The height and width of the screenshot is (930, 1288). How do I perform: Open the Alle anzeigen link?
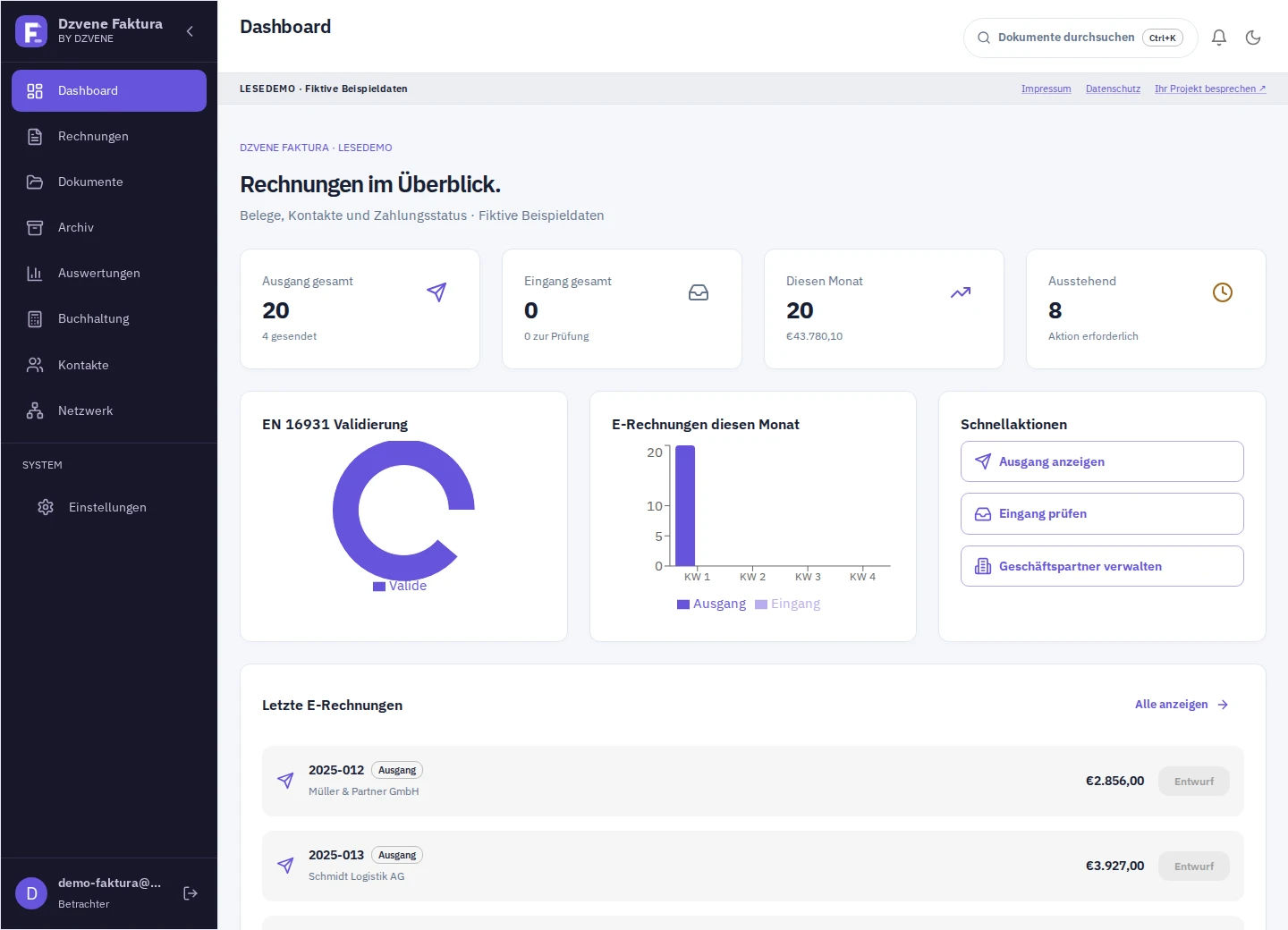point(1182,705)
